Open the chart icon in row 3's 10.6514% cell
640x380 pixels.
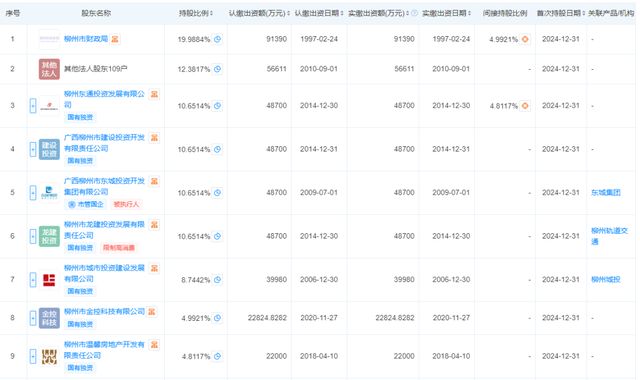coord(218,106)
